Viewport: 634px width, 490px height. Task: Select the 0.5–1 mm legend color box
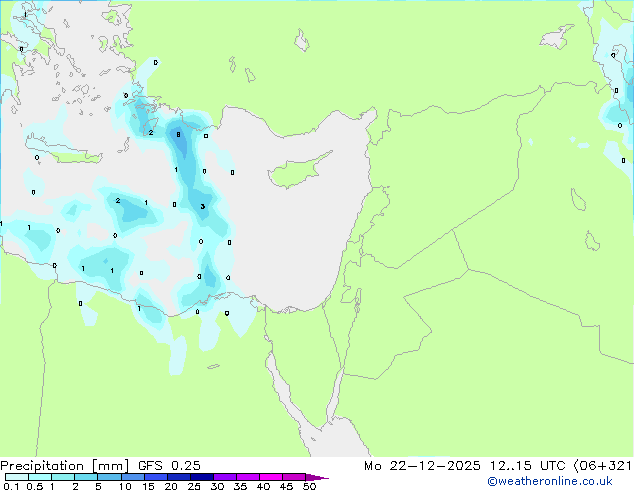(40, 477)
